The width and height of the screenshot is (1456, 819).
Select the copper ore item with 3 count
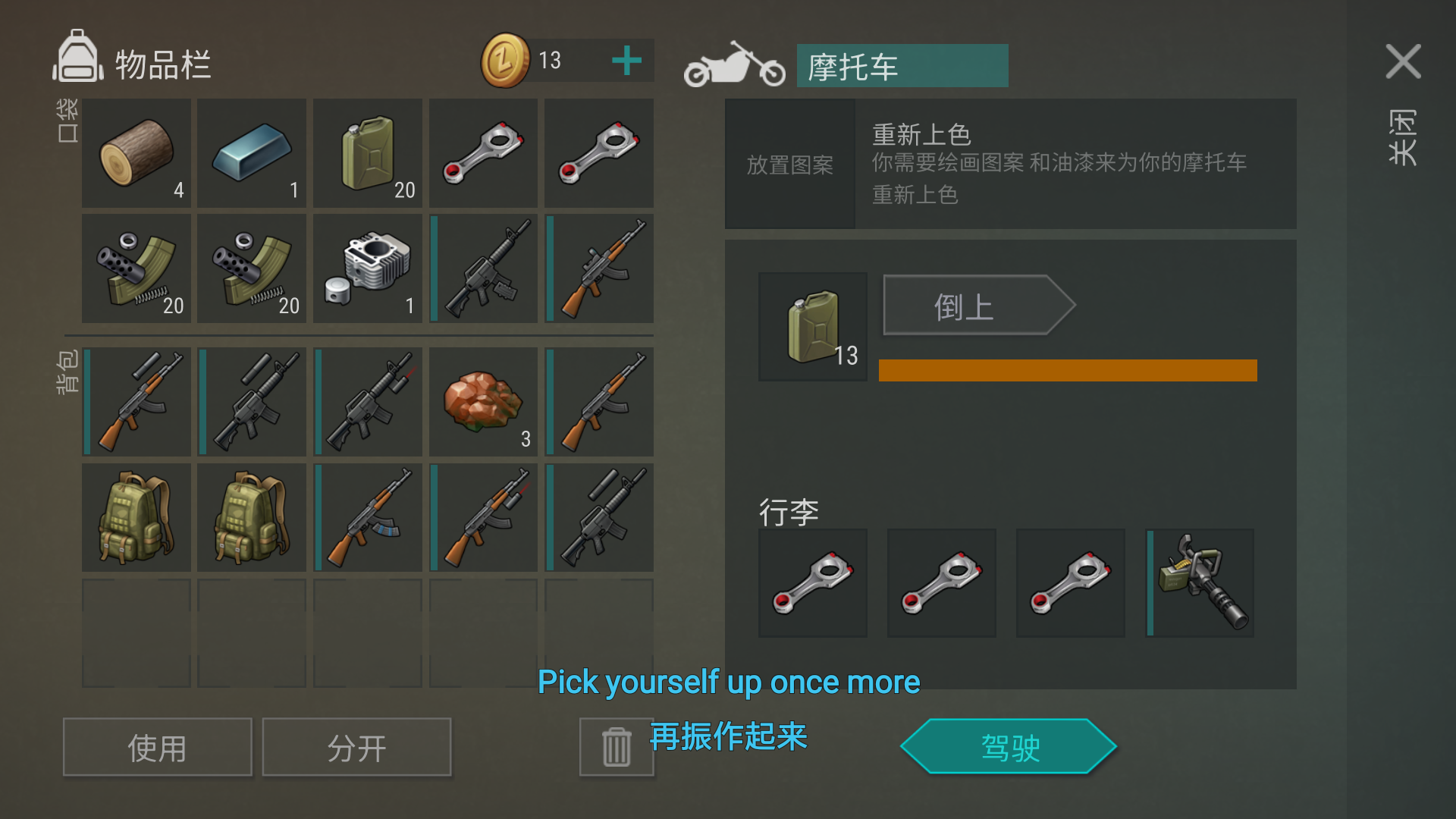pyautogui.click(x=484, y=402)
